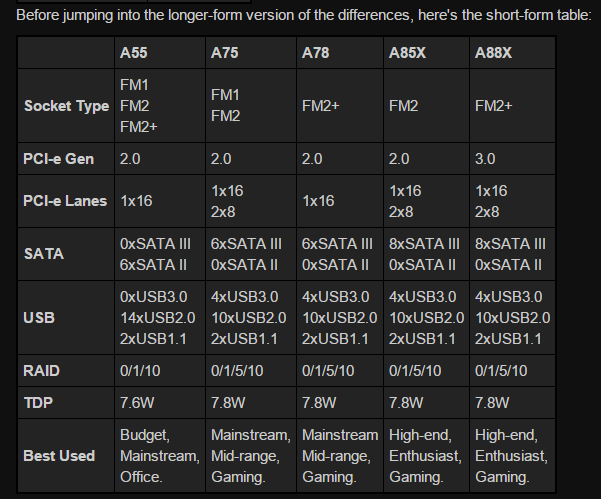Image resolution: width=601 pixels, height=499 pixels.
Task: Select A75 socket cell listing FM1 FM2
Action: tap(251, 106)
